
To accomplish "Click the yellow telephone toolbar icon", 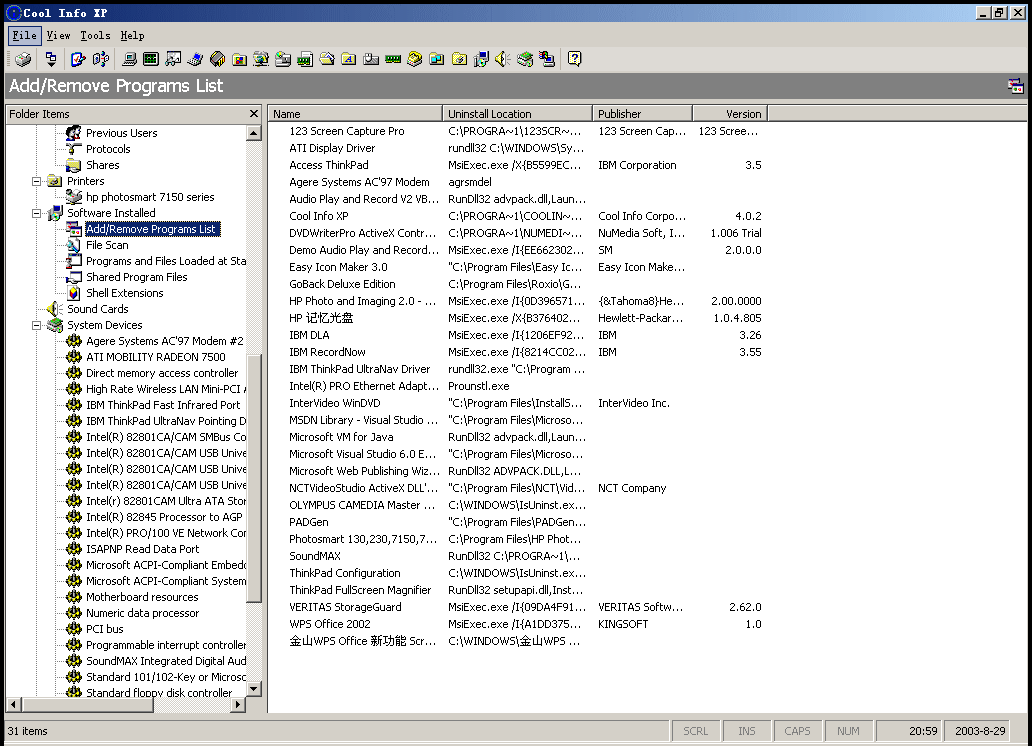I will tap(415, 59).
